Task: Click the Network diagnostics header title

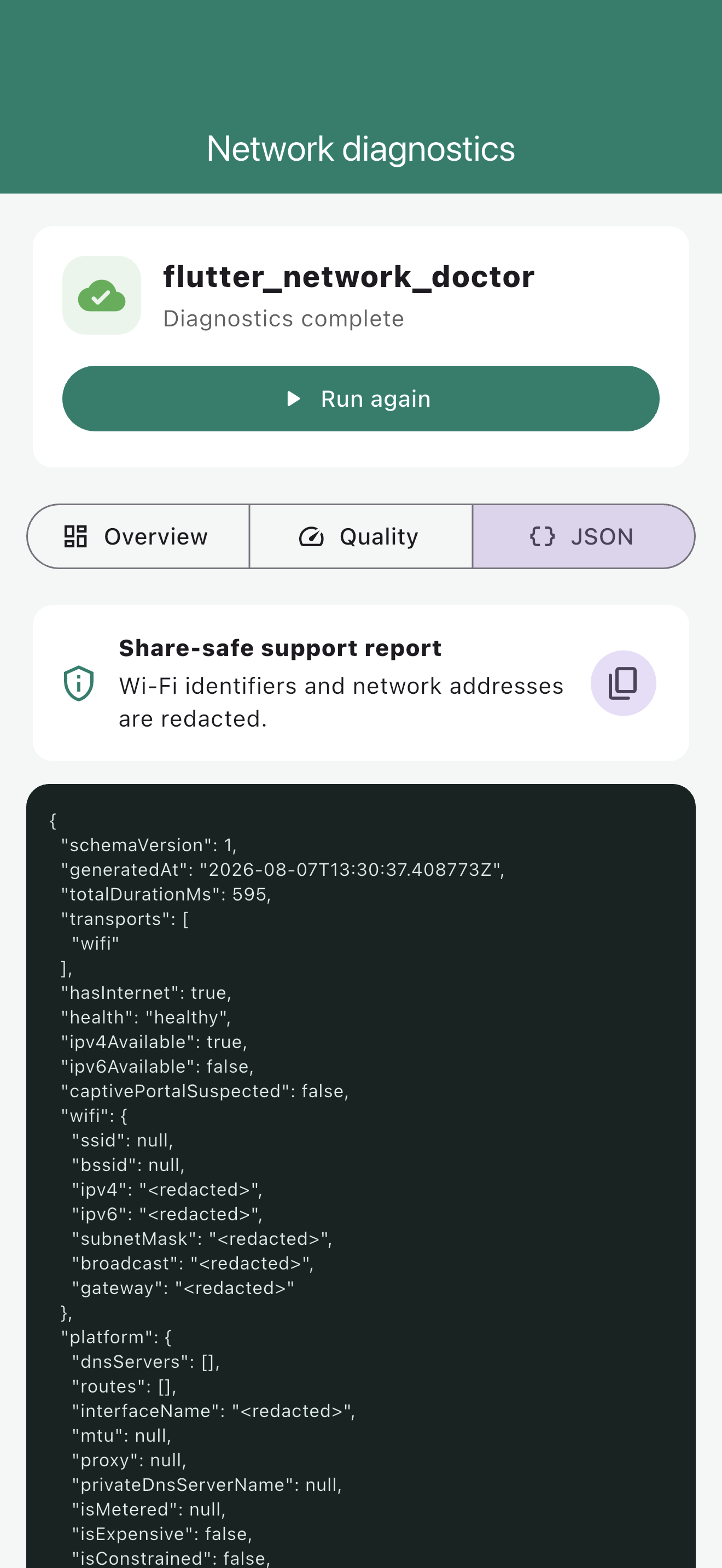Action: [x=361, y=149]
